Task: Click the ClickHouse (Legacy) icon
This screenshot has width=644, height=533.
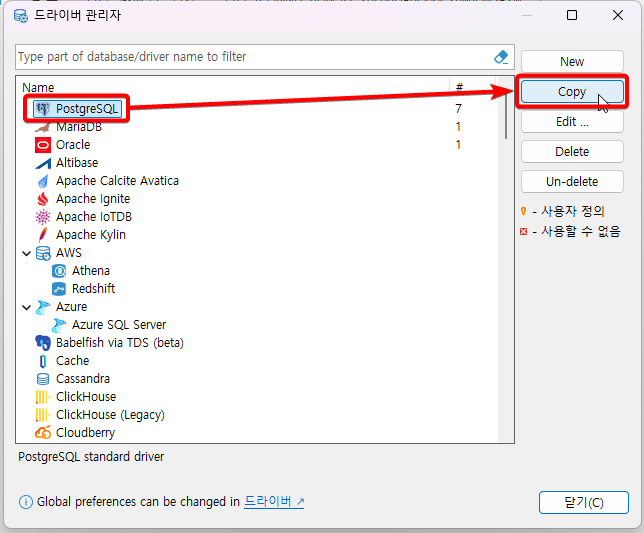Action: [43, 415]
